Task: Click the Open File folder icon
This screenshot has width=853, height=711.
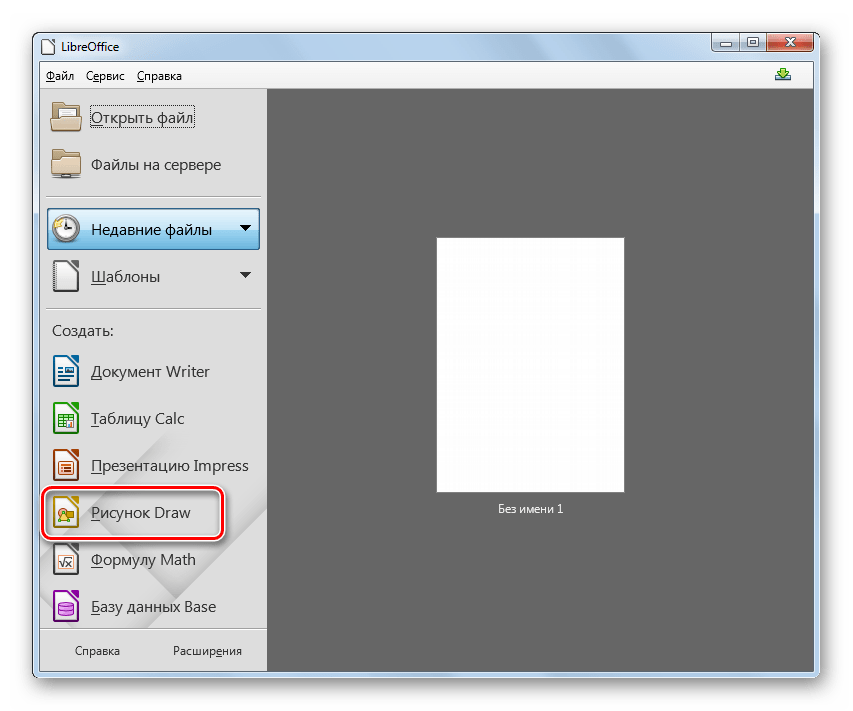Action: click(66, 117)
